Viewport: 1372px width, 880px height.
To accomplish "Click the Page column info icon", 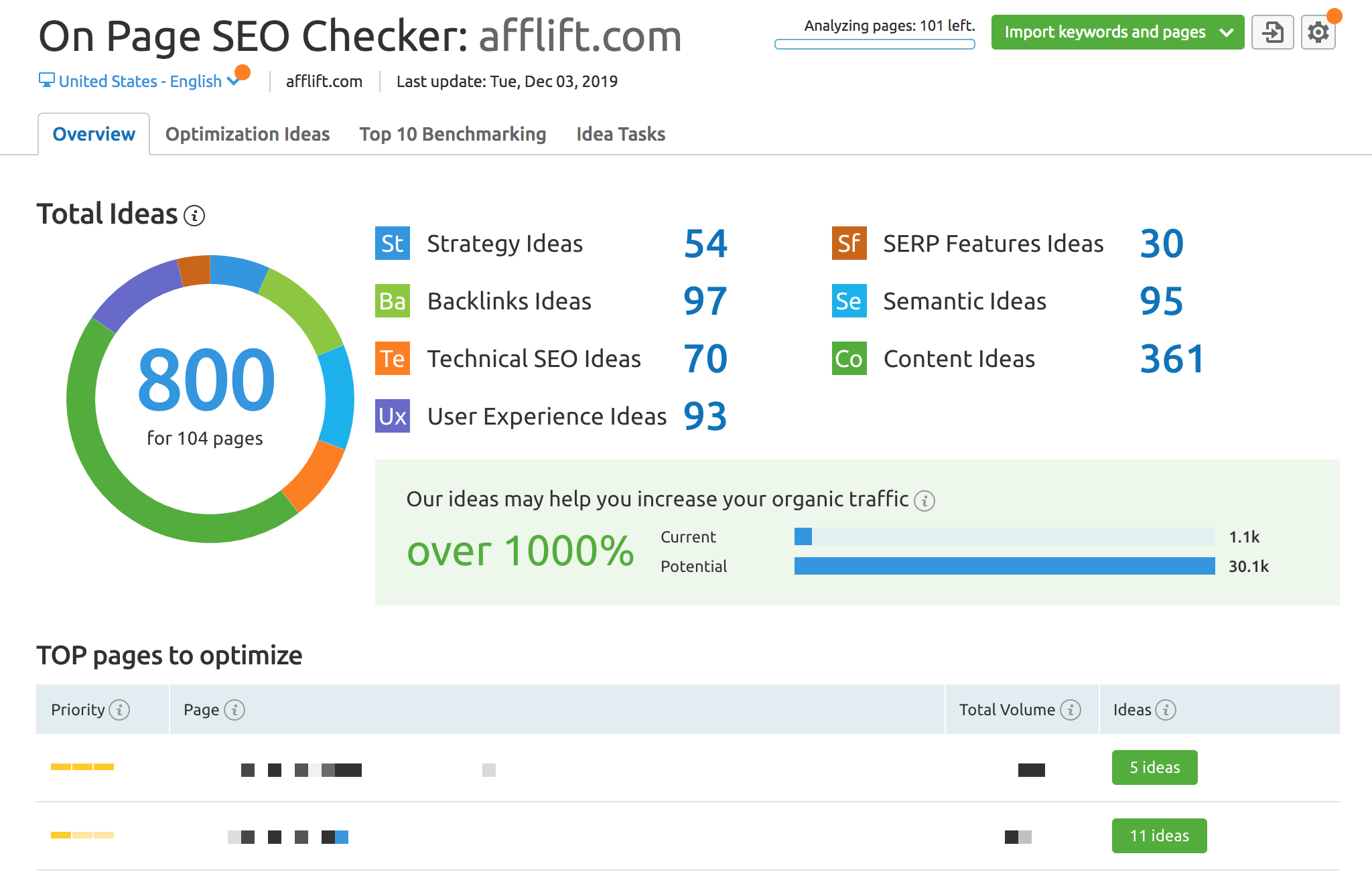I will 234,709.
